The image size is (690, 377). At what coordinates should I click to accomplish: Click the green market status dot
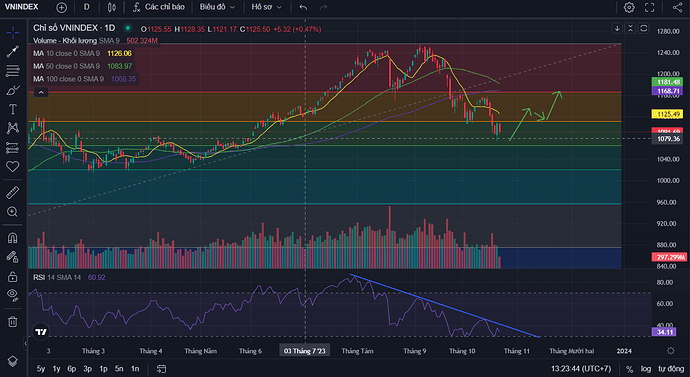coord(128,28)
